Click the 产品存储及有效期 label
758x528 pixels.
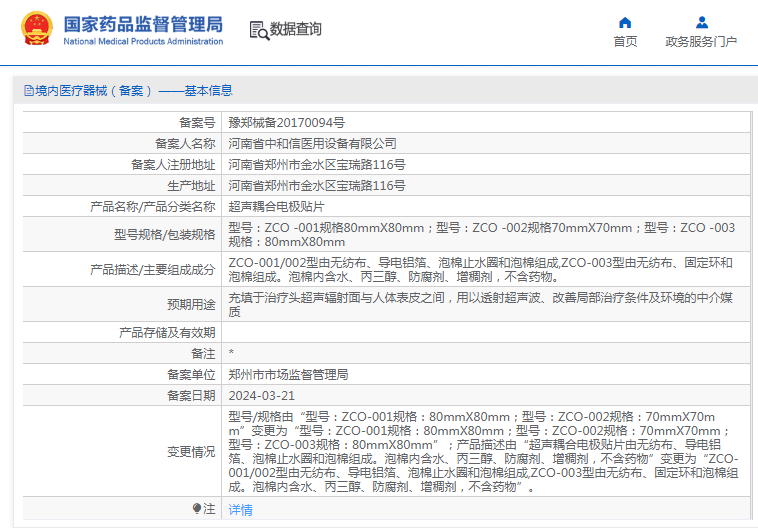pyautogui.click(x=167, y=332)
